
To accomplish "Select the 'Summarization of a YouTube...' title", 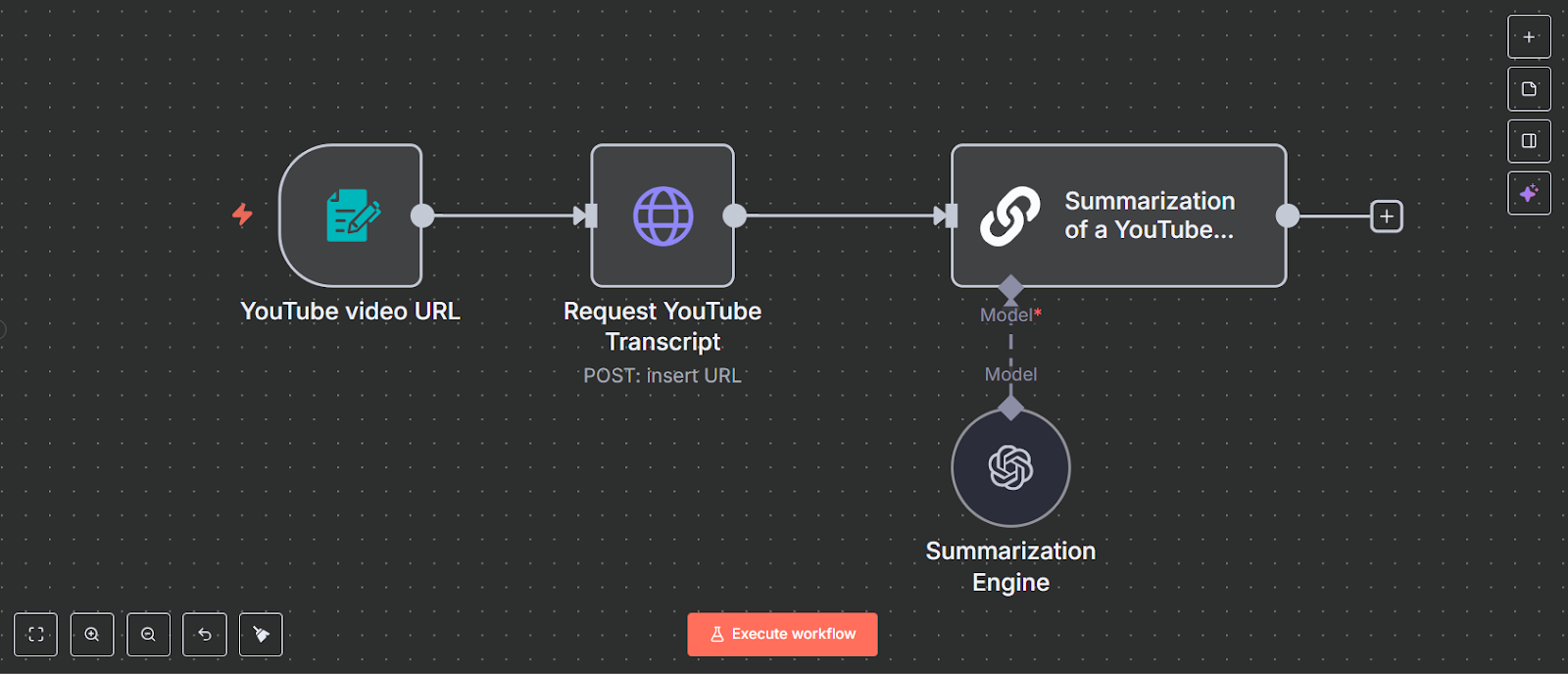I will coord(1150,216).
